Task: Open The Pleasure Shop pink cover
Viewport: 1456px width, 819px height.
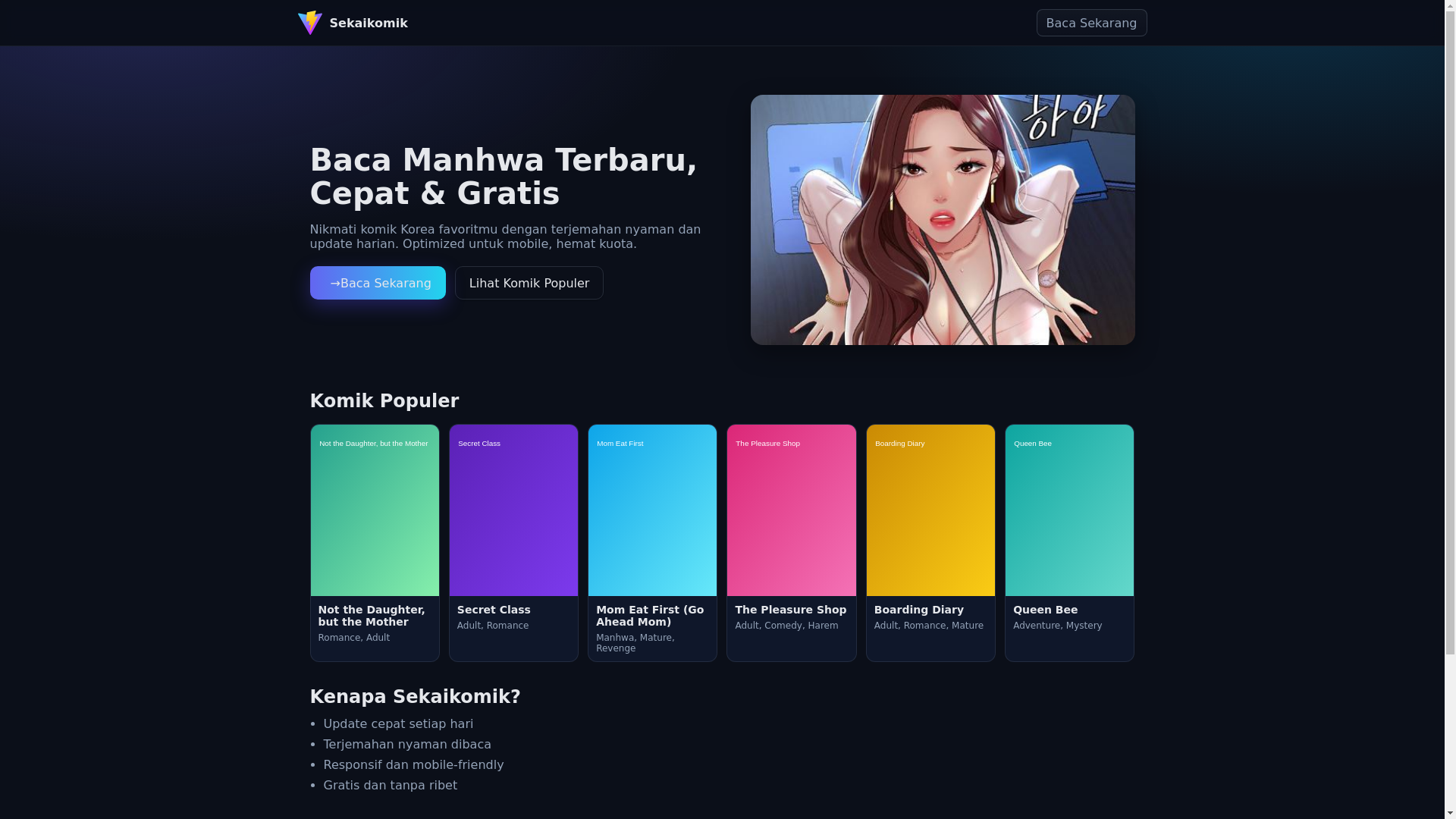Action: [x=791, y=510]
